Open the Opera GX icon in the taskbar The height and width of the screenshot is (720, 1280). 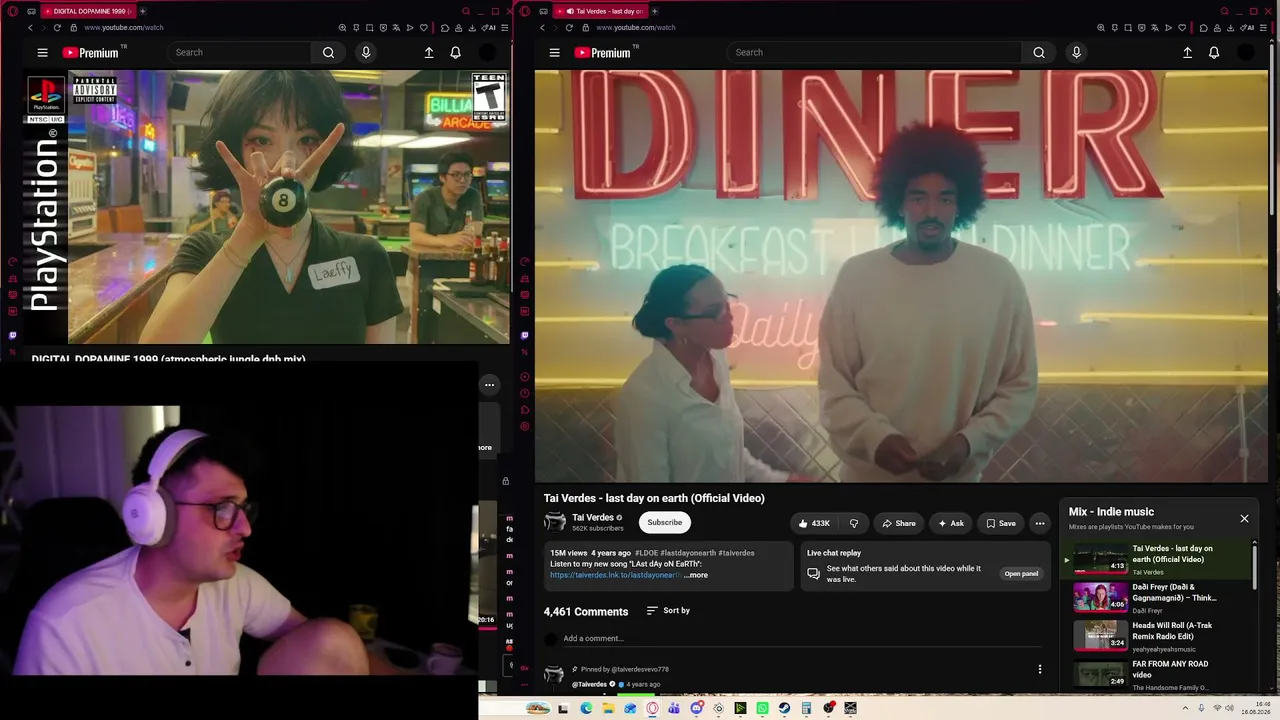pos(652,708)
